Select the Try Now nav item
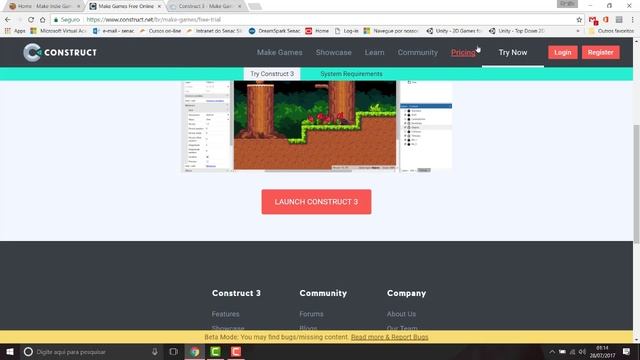The image size is (640, 360). pyautogui.click(x=513, y=52)
